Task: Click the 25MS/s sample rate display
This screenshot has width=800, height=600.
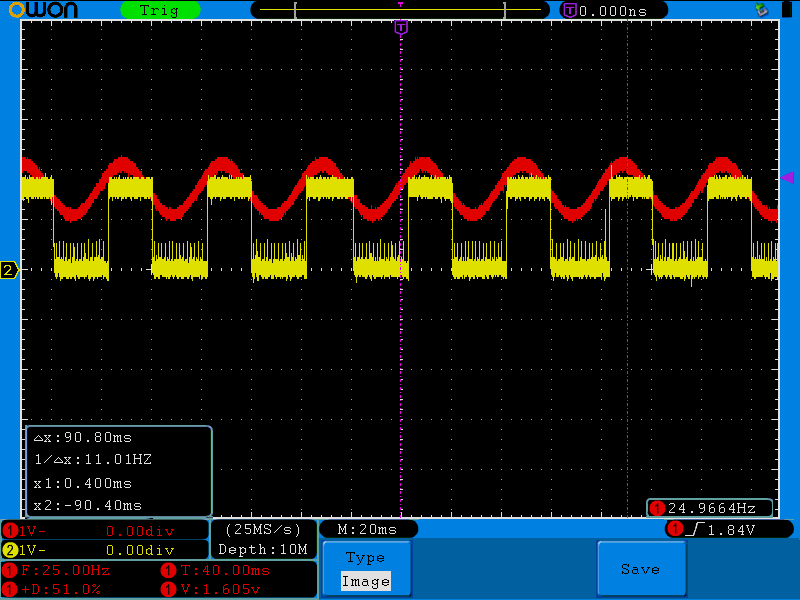Action: tap(263, 530)
